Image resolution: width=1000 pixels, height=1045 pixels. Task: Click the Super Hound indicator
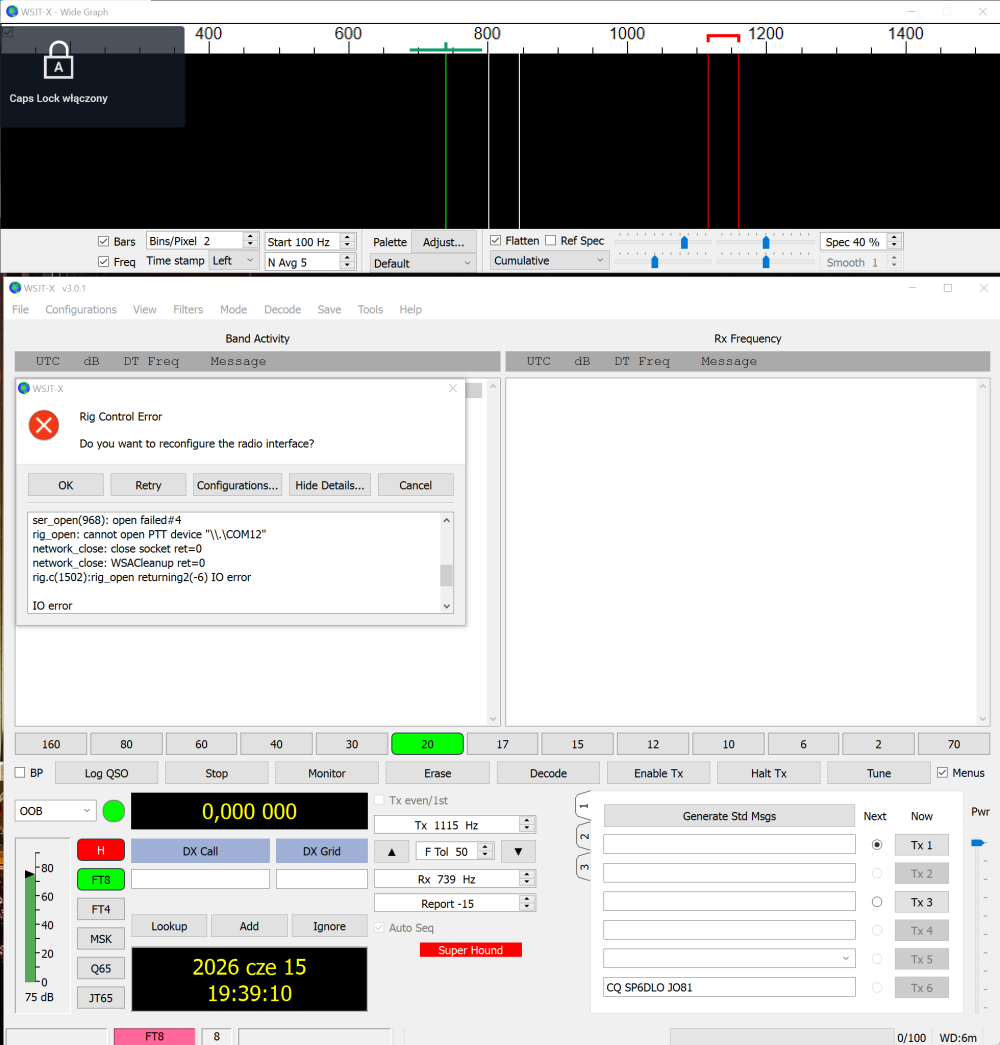click(x=471, y=950)
